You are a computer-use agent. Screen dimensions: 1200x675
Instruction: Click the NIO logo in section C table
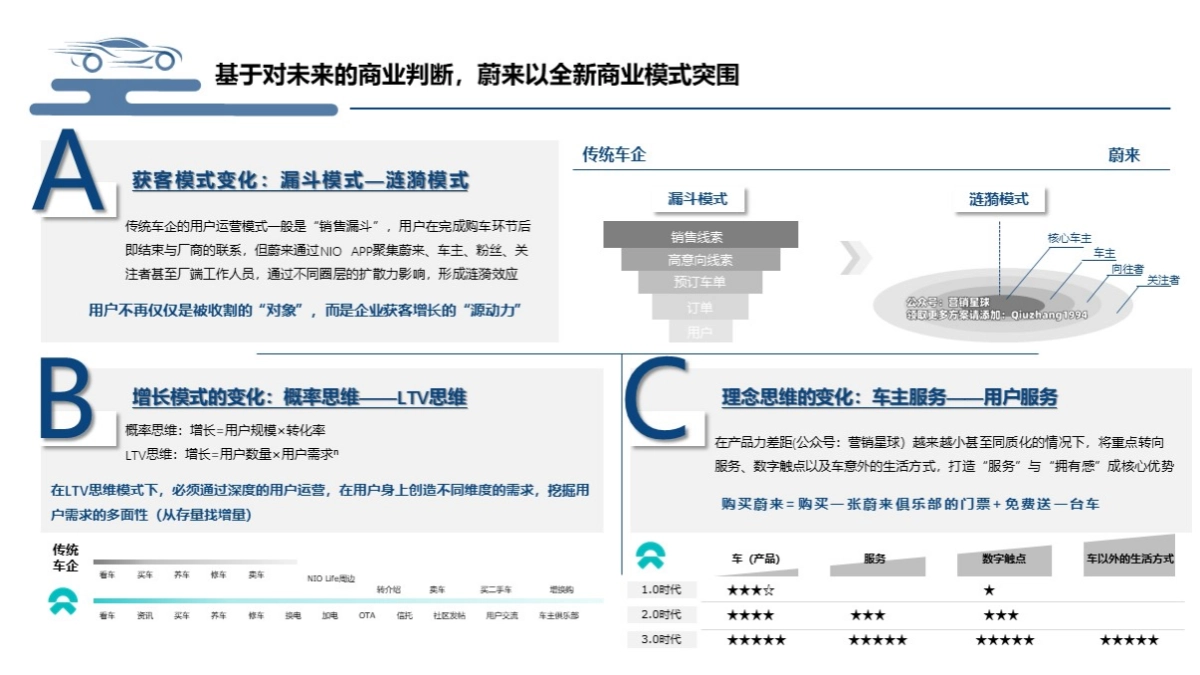coord(652,556)
